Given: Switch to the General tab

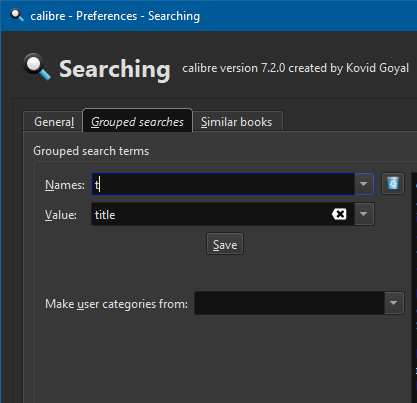Looking at the screenshot, I should click(54, 122).
